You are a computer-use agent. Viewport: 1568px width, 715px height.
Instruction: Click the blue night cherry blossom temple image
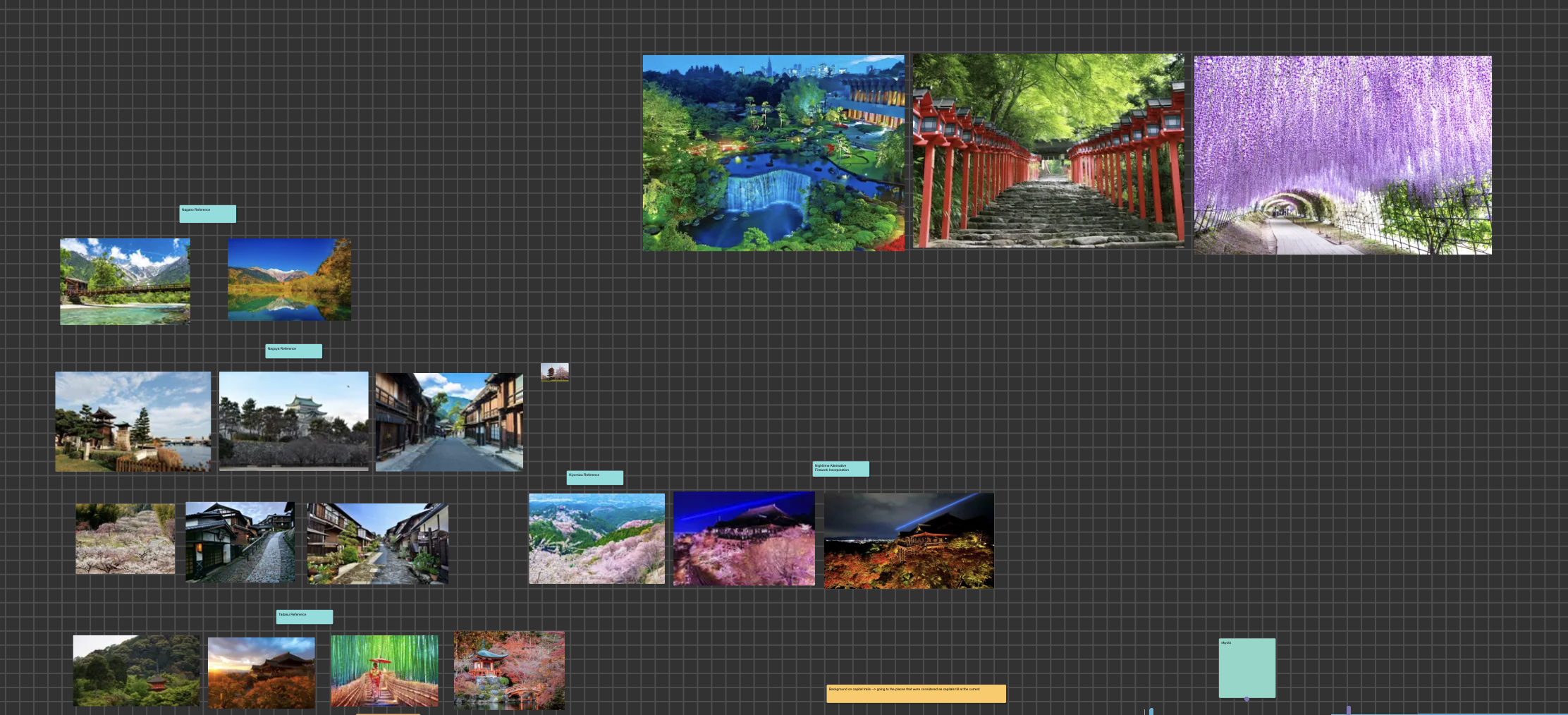(744, 539)
